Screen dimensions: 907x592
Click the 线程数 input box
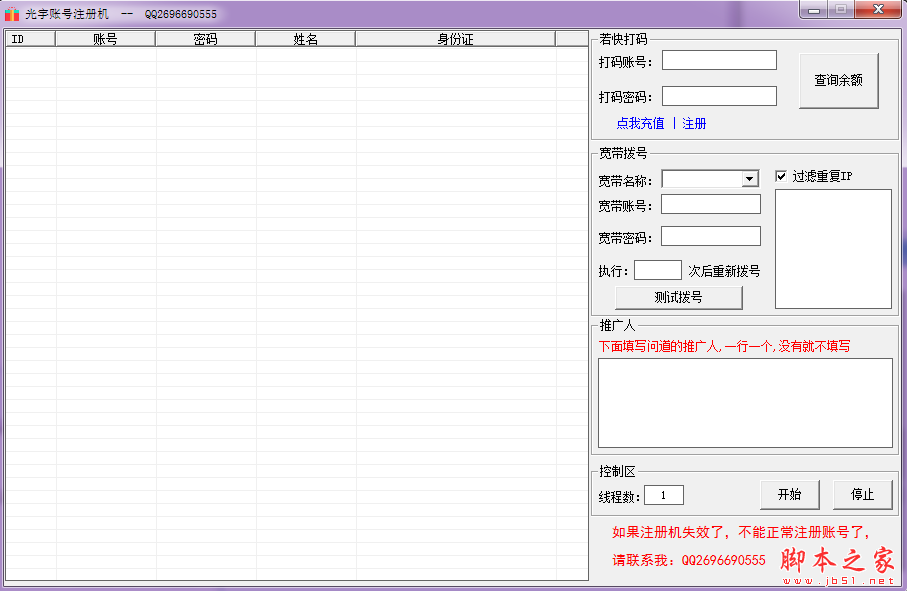(x=664, y=495)
